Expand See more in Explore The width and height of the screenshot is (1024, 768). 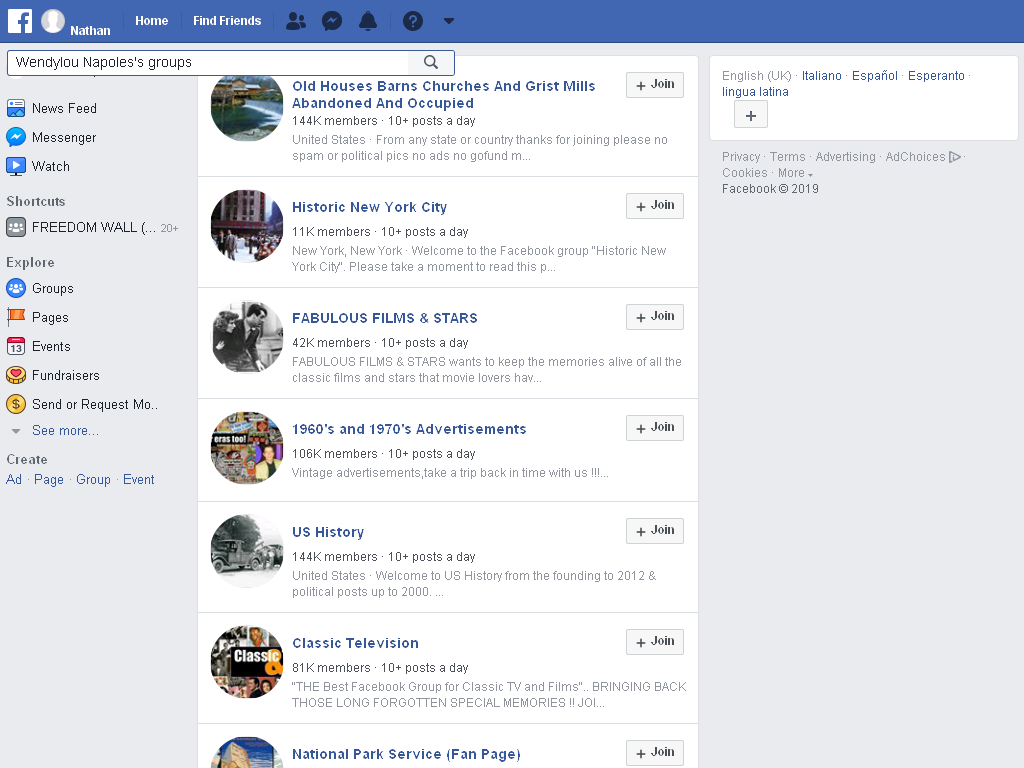point(65,431)
